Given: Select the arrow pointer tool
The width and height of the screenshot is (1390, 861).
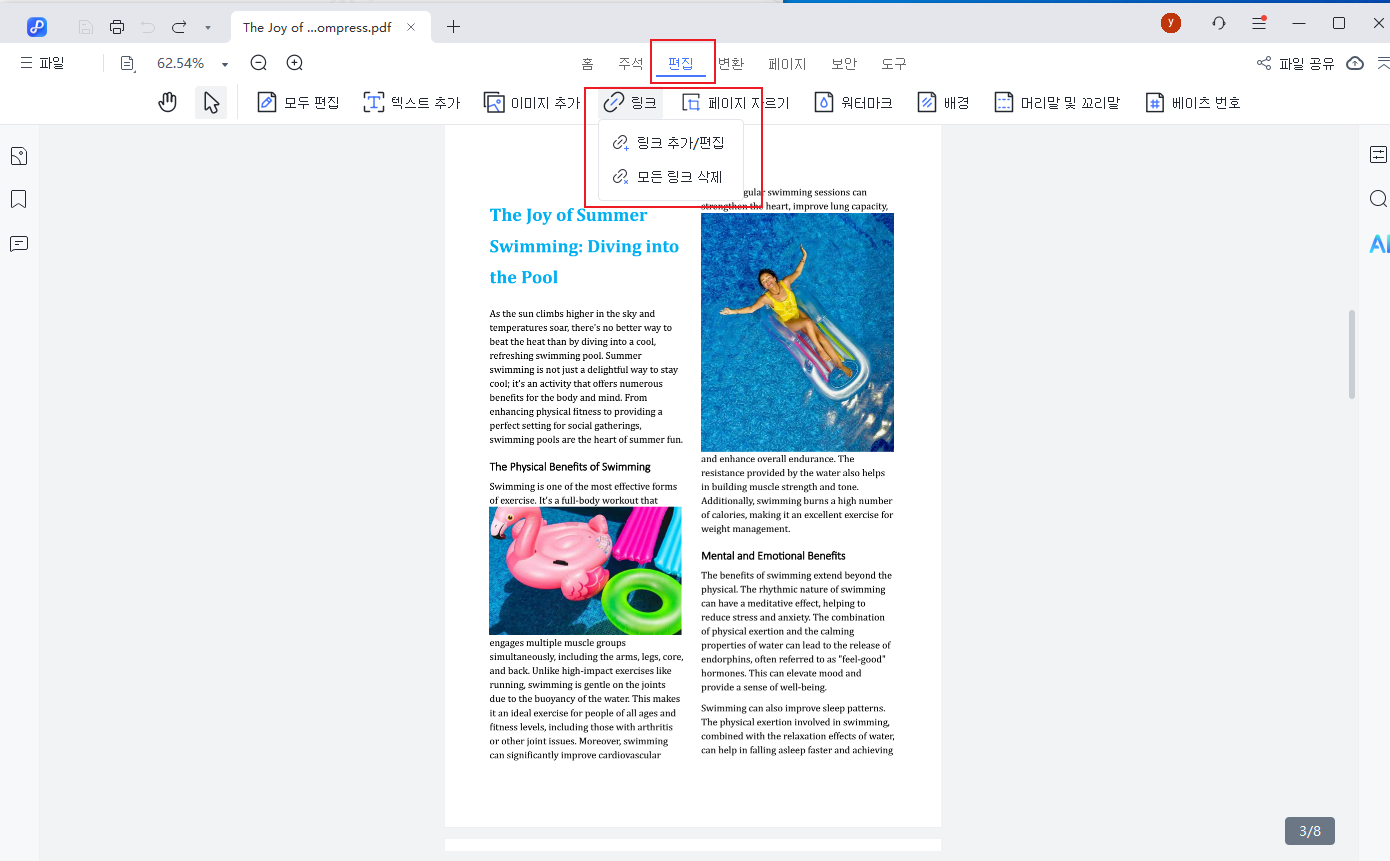Looking at the screenshot, I should coord(211,102).
